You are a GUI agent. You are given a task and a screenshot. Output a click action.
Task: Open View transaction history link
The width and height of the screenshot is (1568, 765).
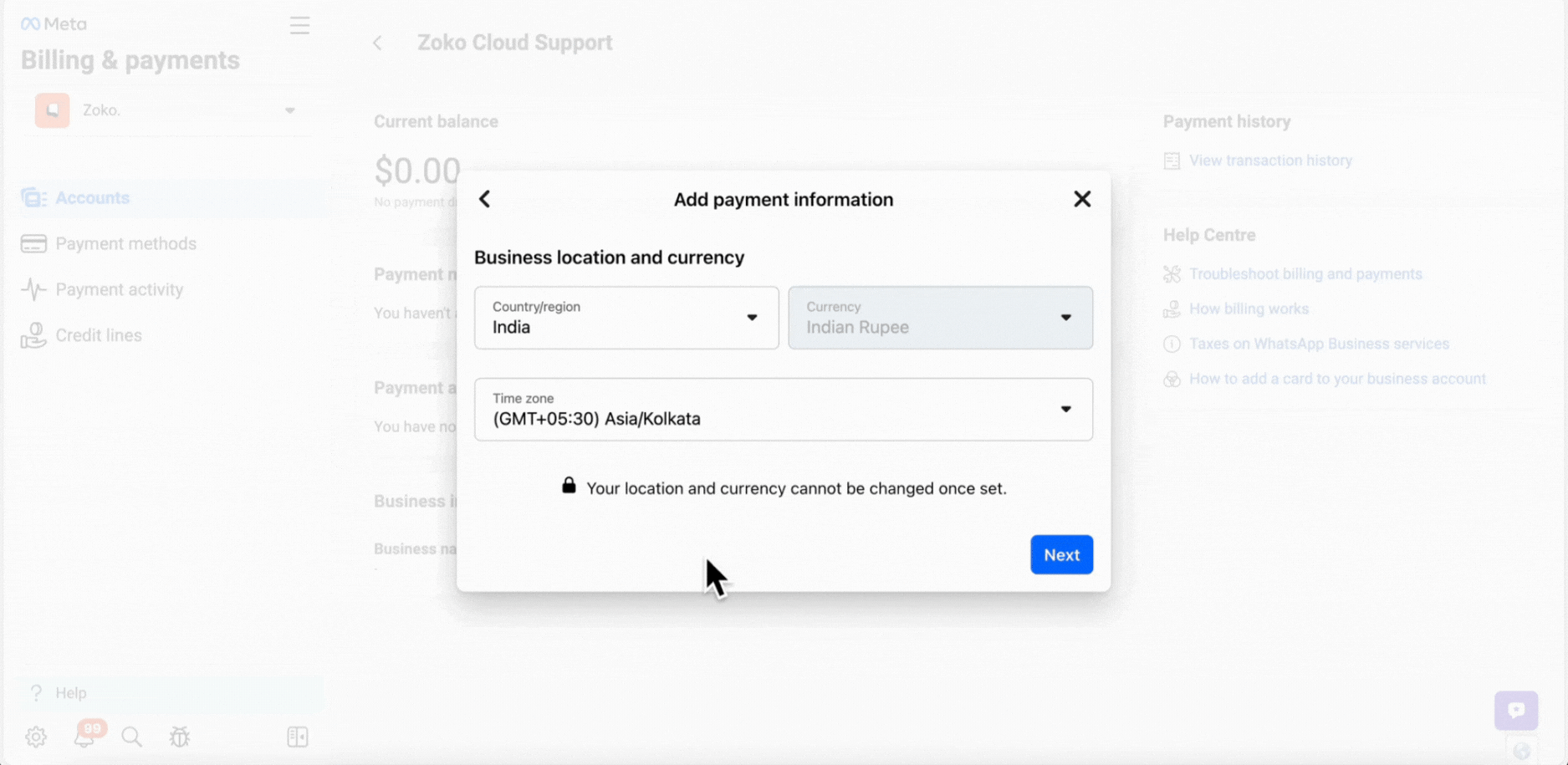pos(1270,161)
